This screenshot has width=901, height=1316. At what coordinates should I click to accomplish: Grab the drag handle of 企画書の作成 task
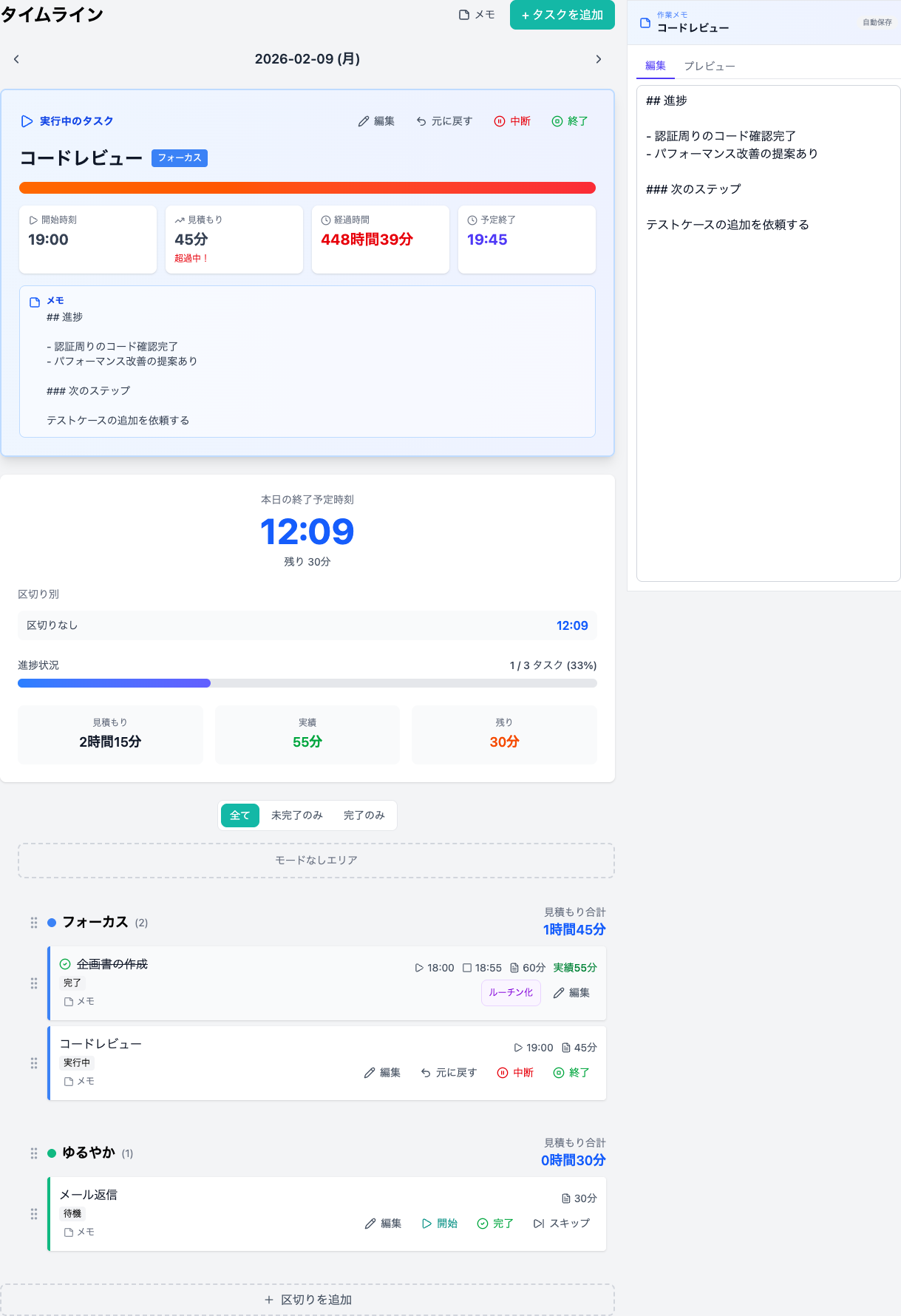pyautogui.click(x=34, y=983)
